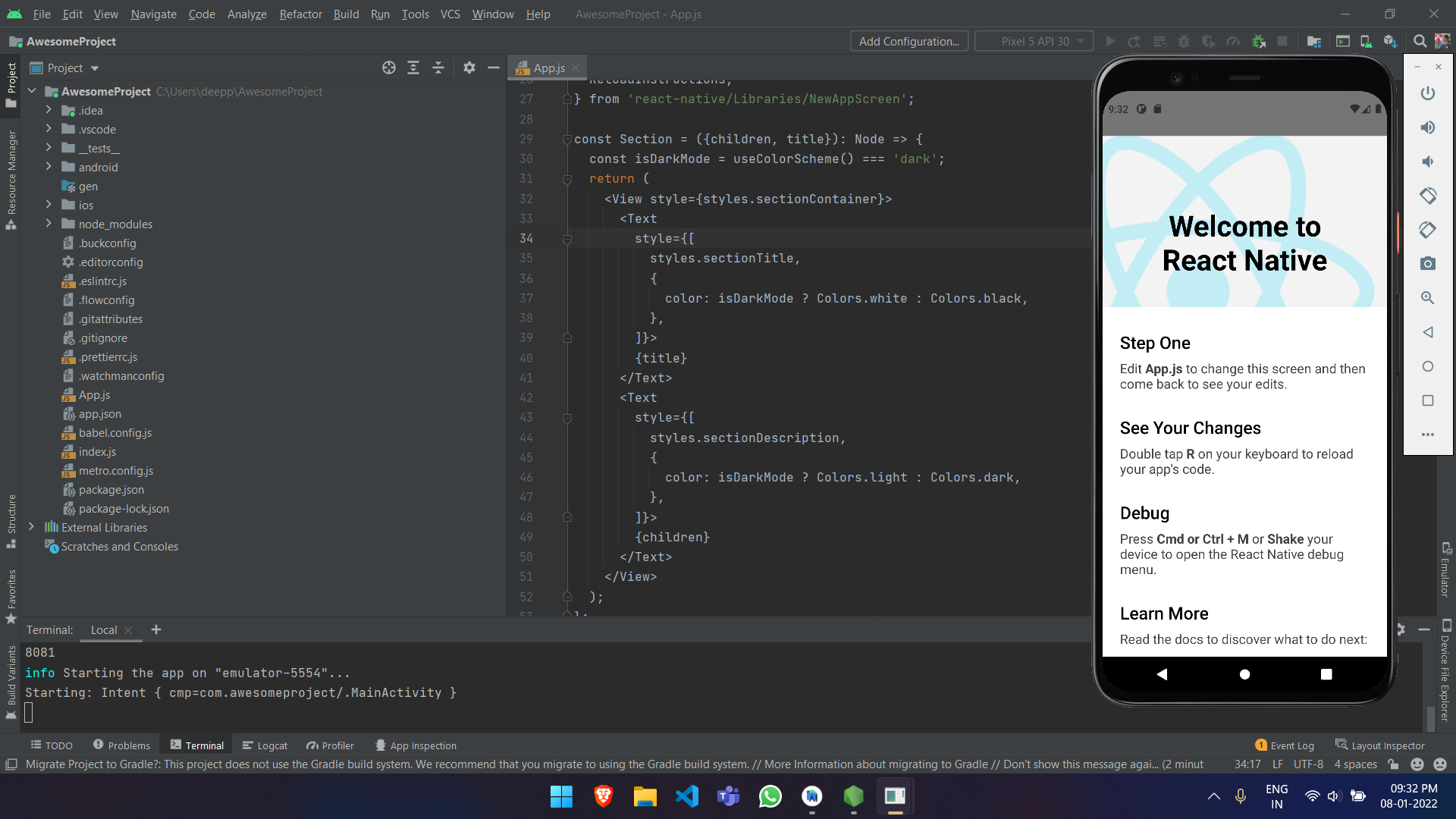Open Project Structure from the toolbar
This screenshot has width=1456, height=819.
point(1314,42)
